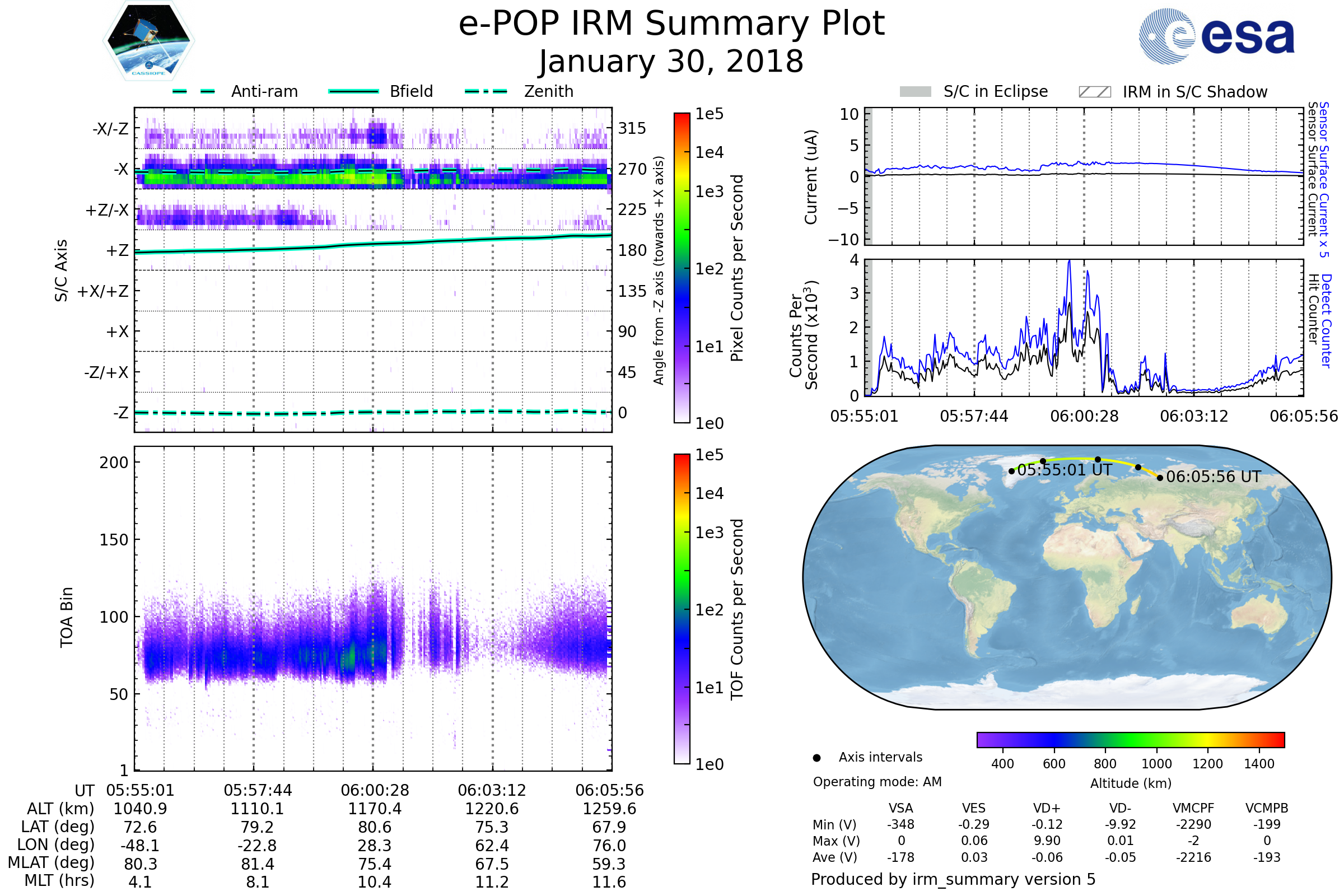
Task: Click the e-POP IRM Summary Plot title
Action: click(x=671, y=24)
